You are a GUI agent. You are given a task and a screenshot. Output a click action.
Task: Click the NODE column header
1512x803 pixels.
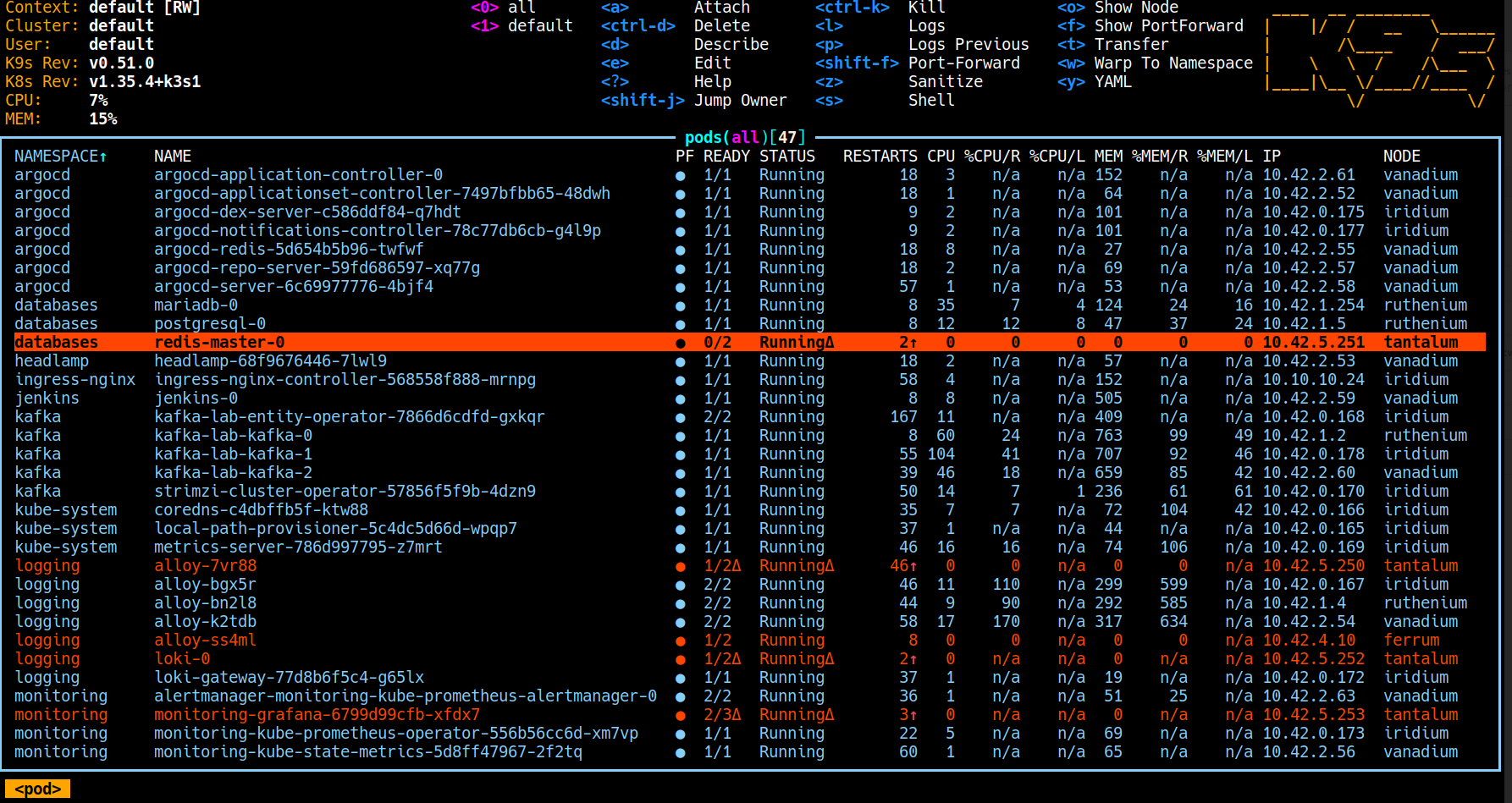1402,157
